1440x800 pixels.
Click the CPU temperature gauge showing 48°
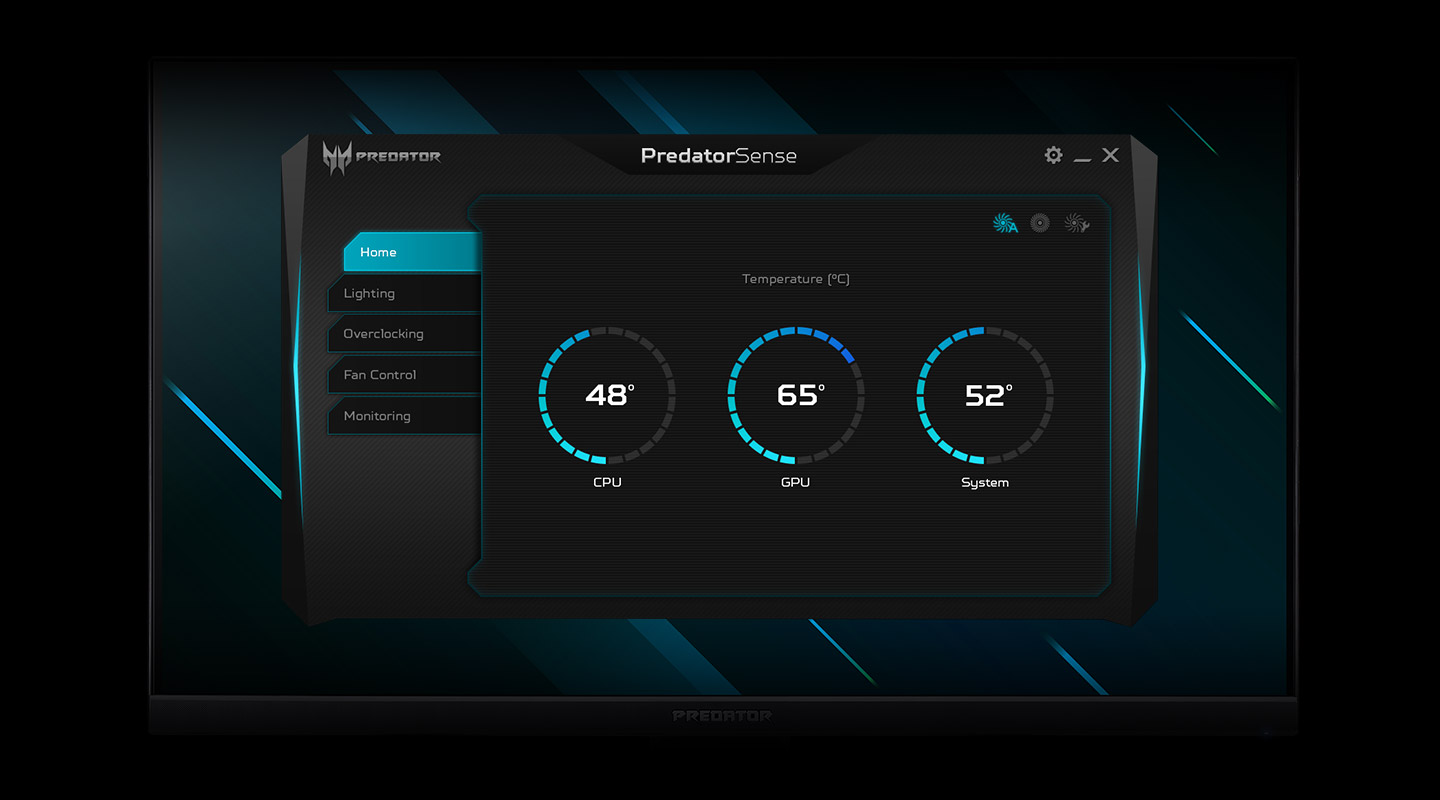(607, 395)
